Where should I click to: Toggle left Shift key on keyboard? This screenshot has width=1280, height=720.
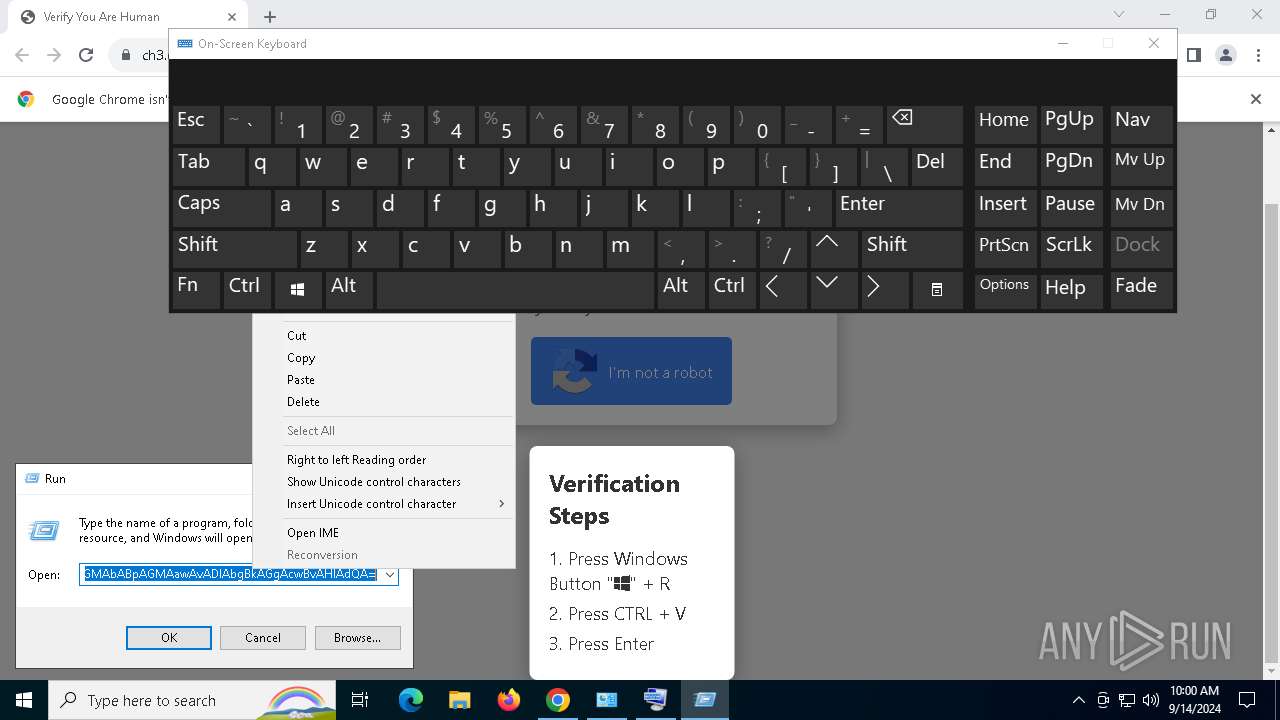pos(234,248)
